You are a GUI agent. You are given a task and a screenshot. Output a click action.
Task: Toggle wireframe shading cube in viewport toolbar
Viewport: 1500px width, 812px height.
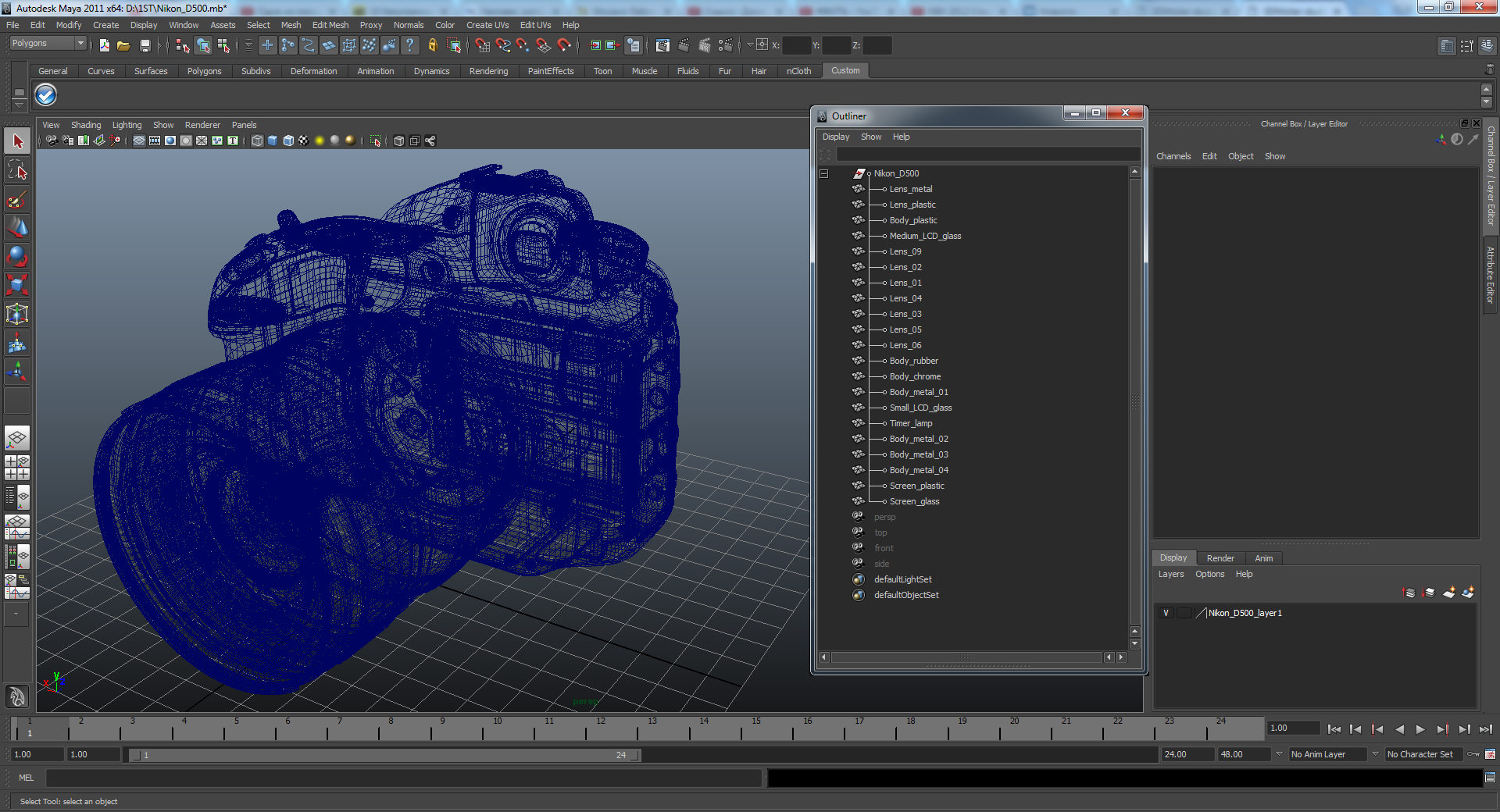coord(257,141)
